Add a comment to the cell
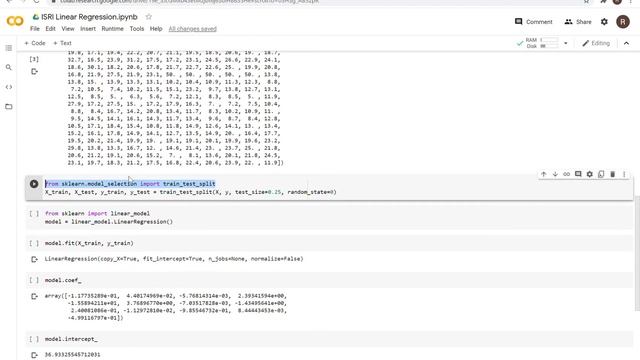This screenshot has height=360, width=640. 578,174
